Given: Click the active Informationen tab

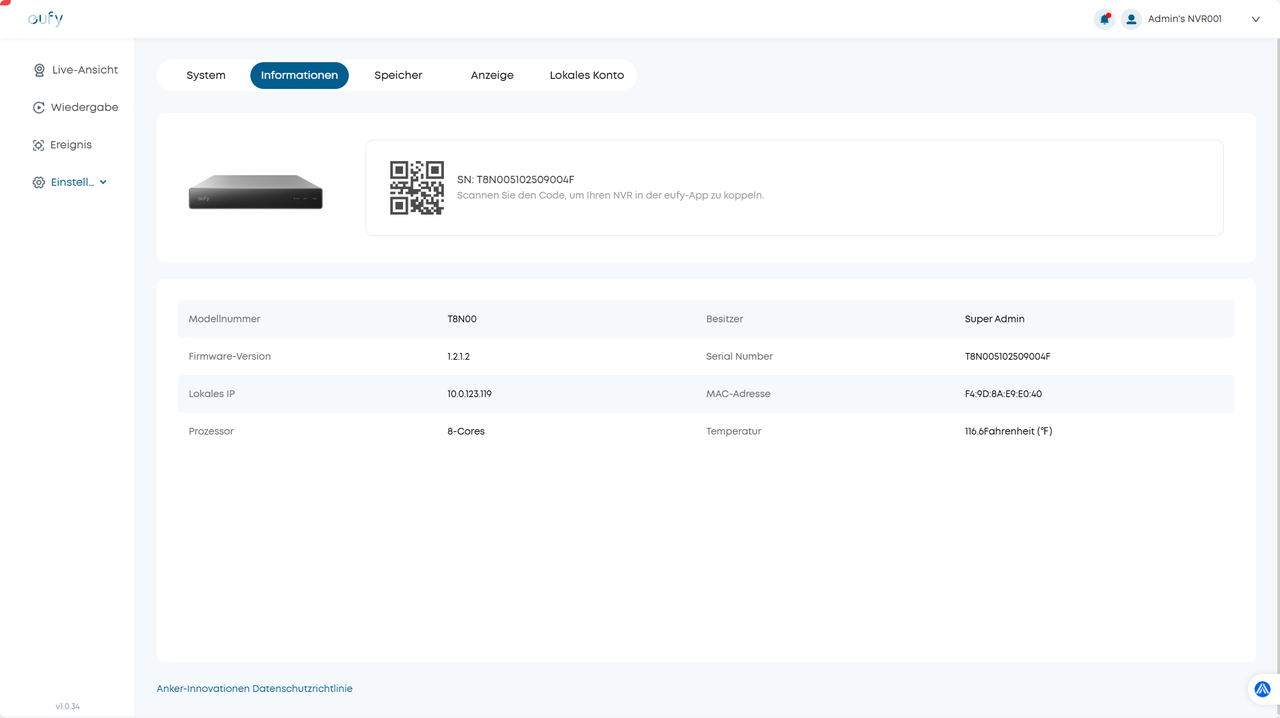Looking at the screenshot, I should coord(299,75).
